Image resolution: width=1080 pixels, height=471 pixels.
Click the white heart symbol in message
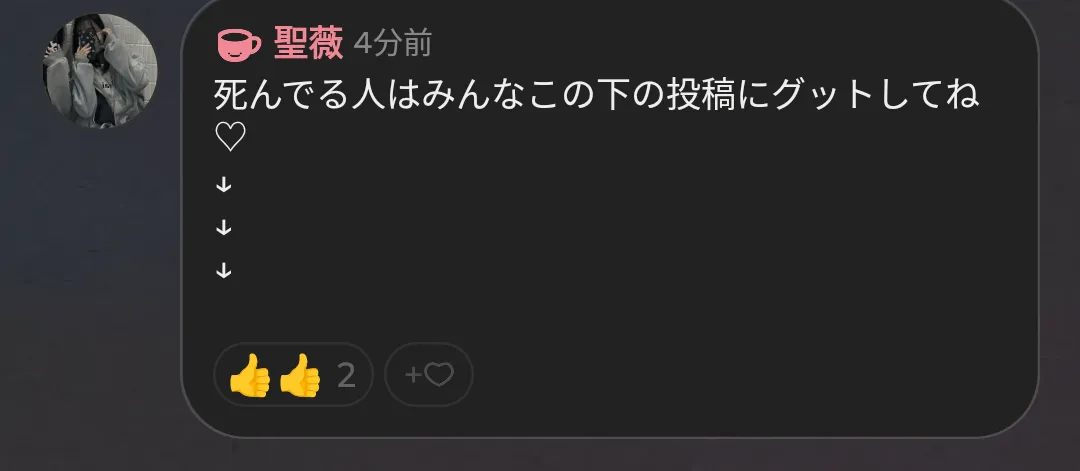pyautogui.click(x=230, y=137)
